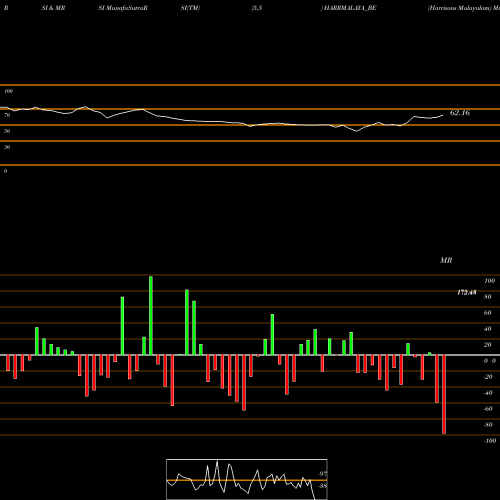Click the -100 label on MR axis
Image resolution: width=500 pixels, height=500 pixels.
point(490,441)
